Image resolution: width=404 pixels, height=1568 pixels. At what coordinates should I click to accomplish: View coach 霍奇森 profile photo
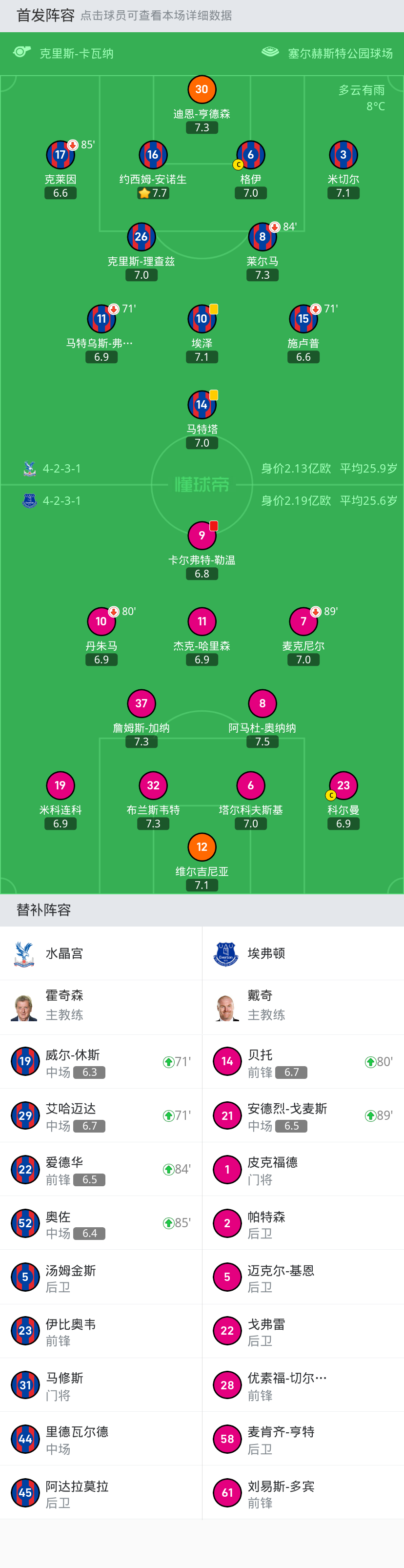[24, 1008]
